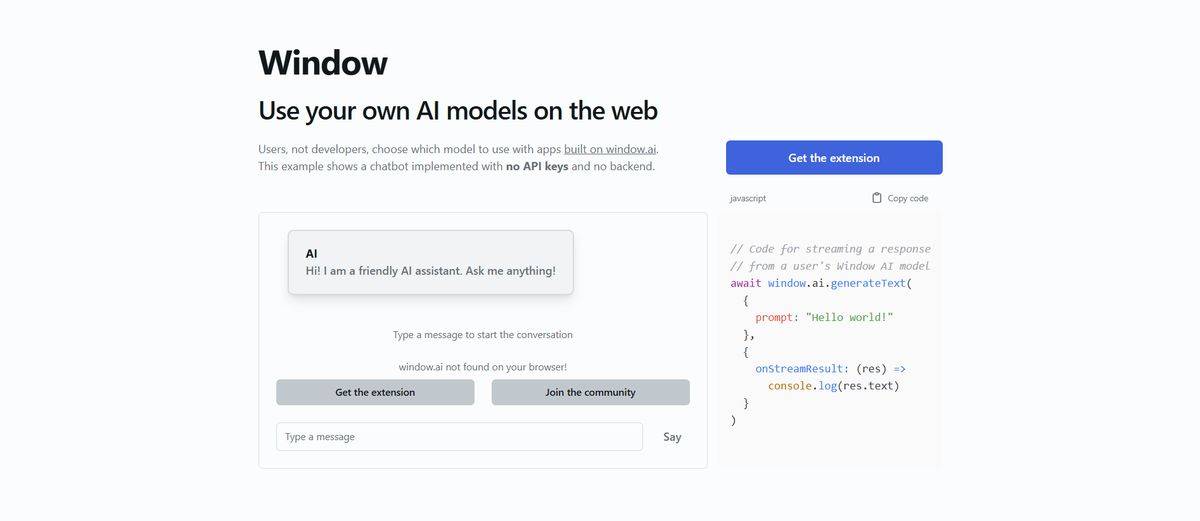
Task: Click the Code for streaming comment line
Action: pyautogui.click(x=831, y=249)
